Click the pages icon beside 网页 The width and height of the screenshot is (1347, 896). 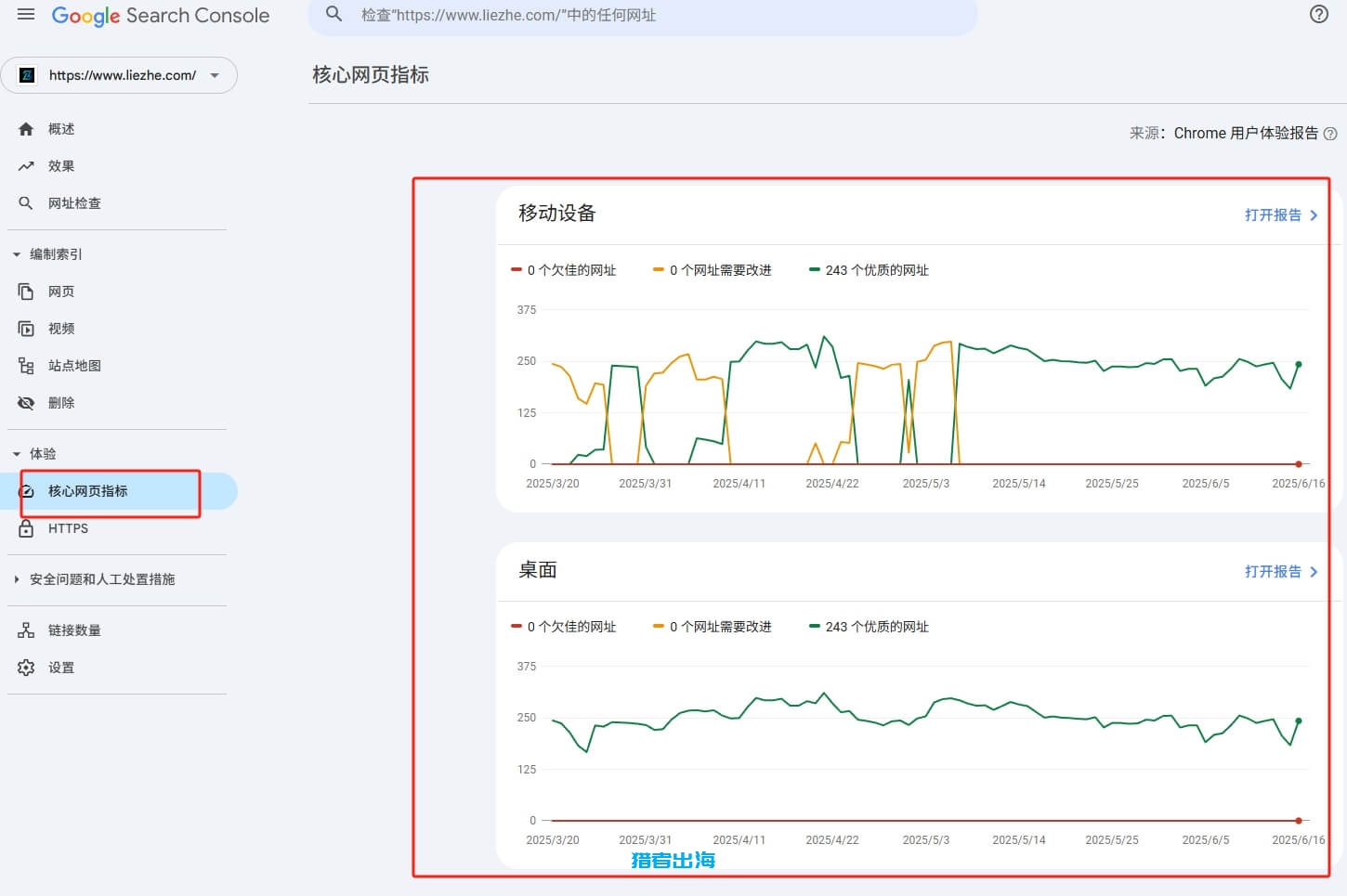click(x=26, y=292)
